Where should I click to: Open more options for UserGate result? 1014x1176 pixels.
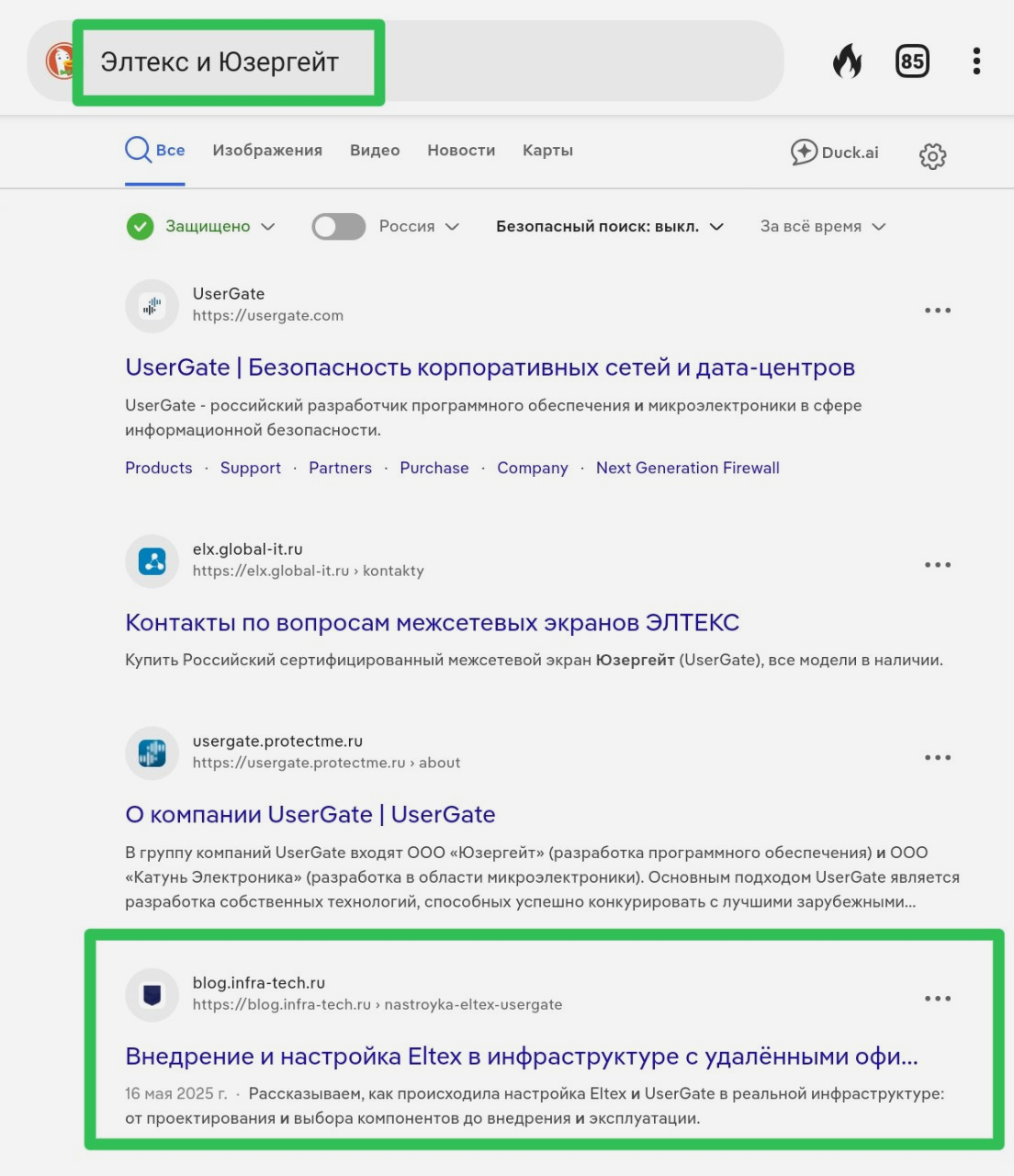(937, 311)
